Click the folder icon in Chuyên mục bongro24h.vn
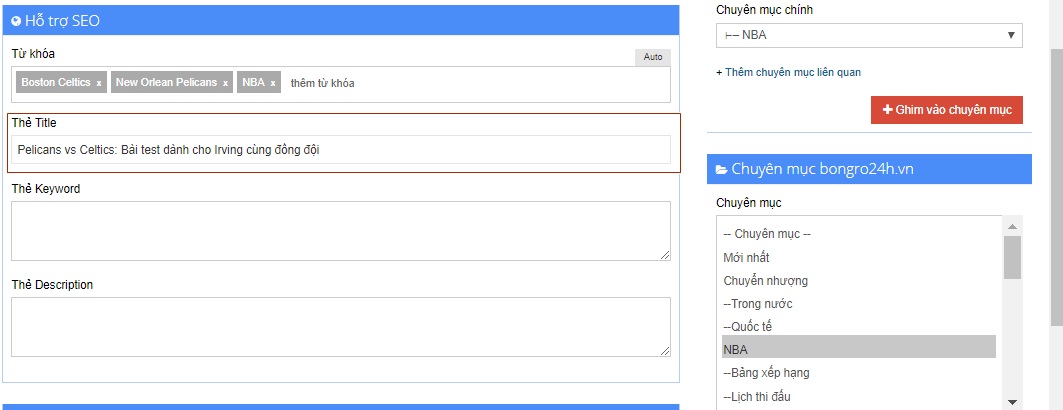The image size is (1063, 410). coord(721,169)
